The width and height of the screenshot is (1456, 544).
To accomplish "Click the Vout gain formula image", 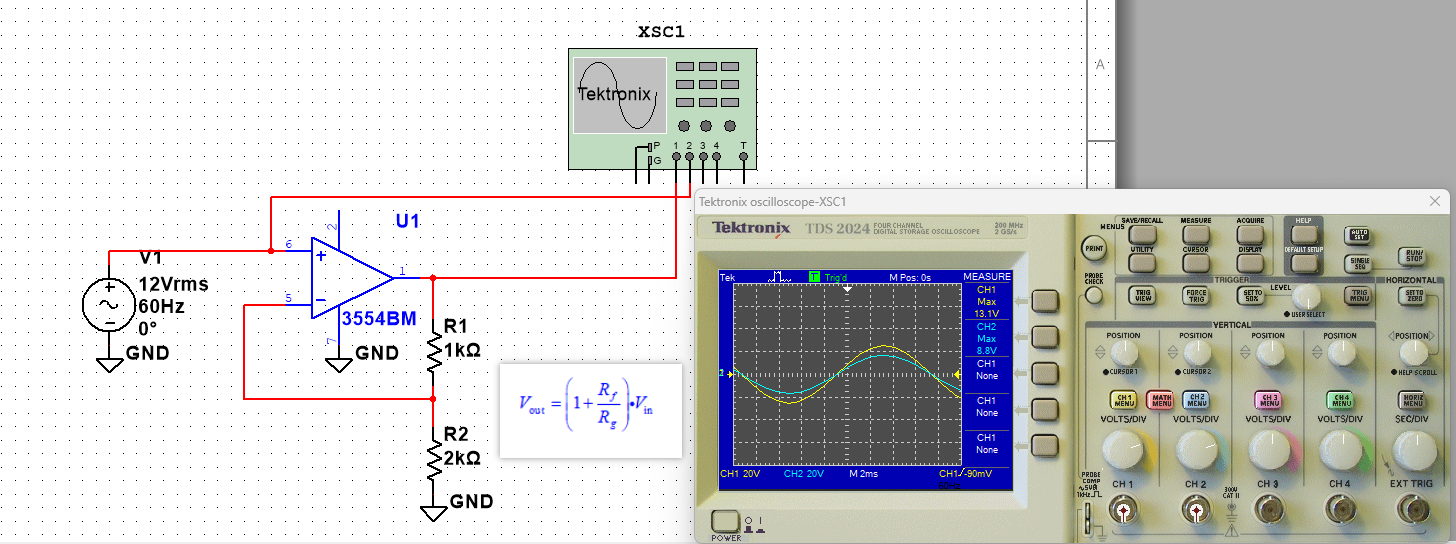I will click(x=591, y=410).
